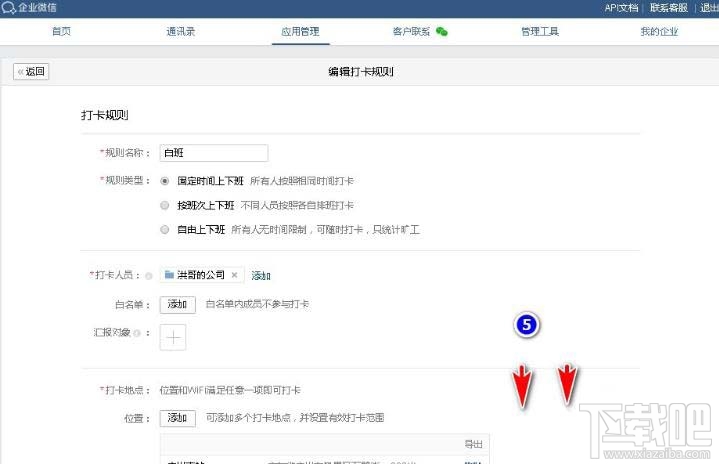Click help icon next to 汇报对象
Image resolution: width=719 pixels, height=464 pixels.
[137, 333]
